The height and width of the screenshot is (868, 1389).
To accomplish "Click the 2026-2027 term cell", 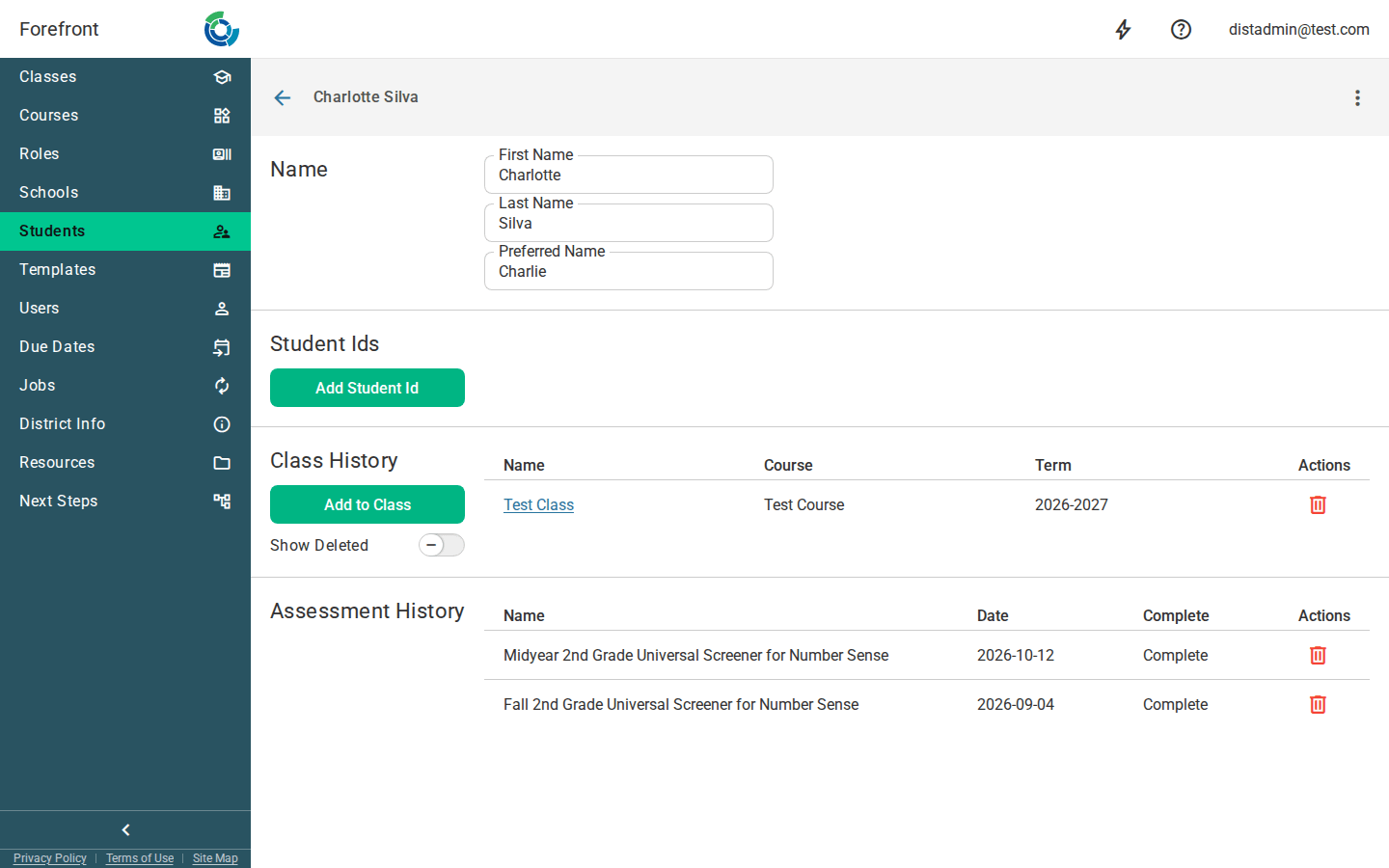I will click(1072, 504).
